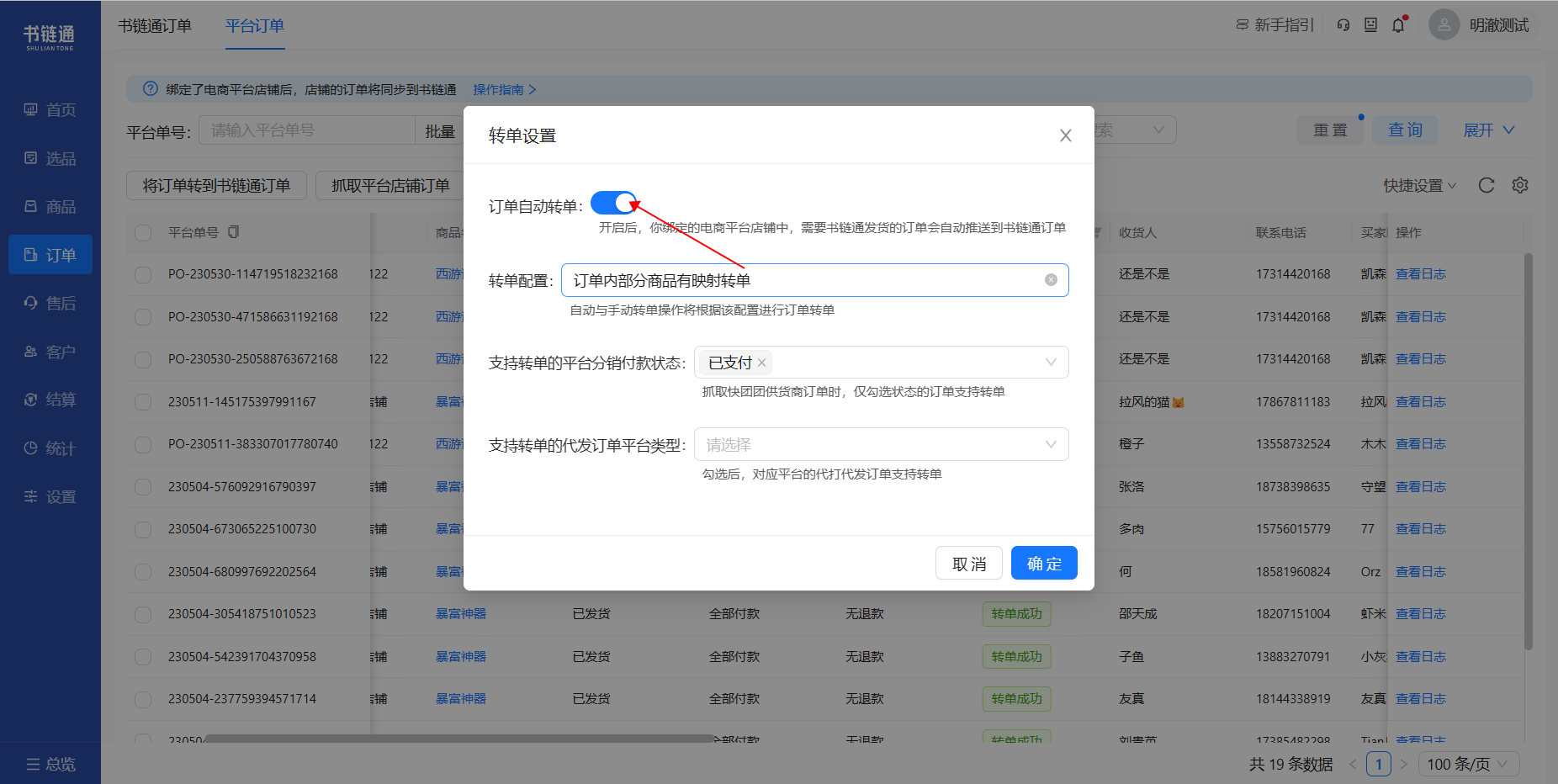Open 首页 in the sidebar

click(x=50, y=109)
